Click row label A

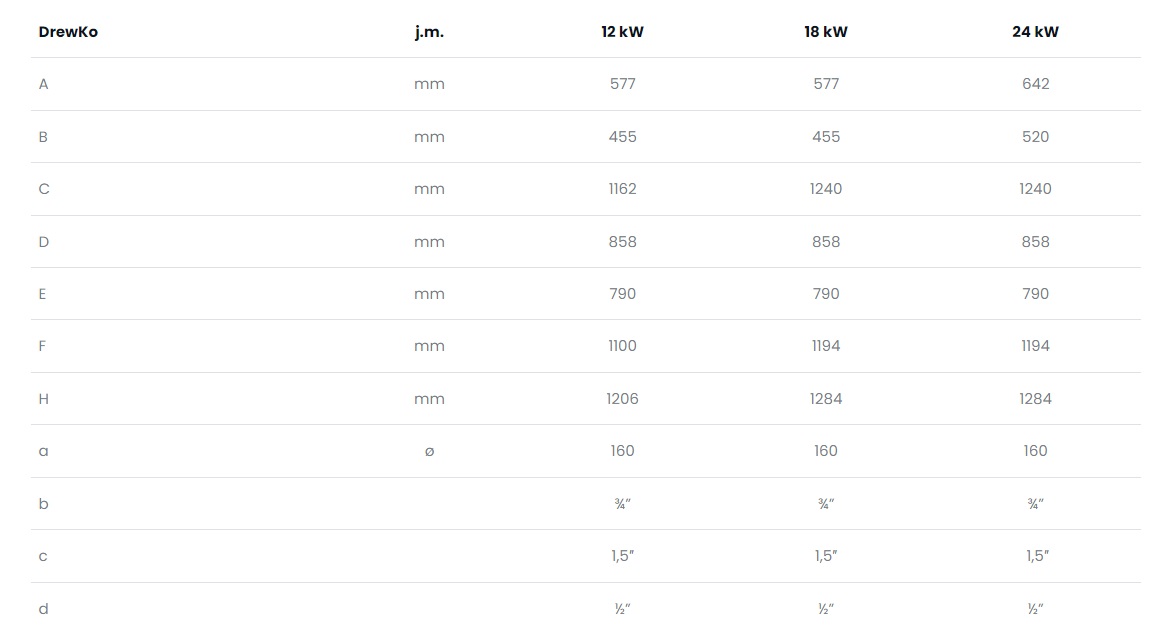pos(43,84)
